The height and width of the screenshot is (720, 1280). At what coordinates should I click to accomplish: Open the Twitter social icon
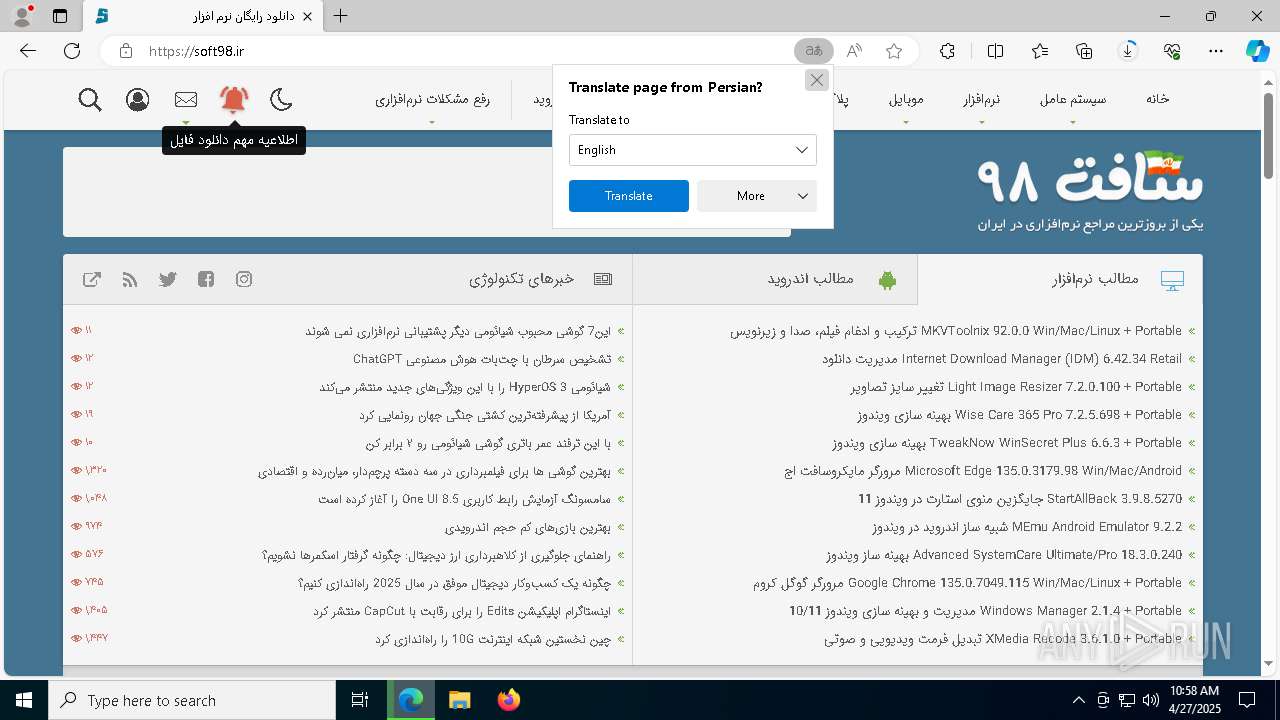168,279
